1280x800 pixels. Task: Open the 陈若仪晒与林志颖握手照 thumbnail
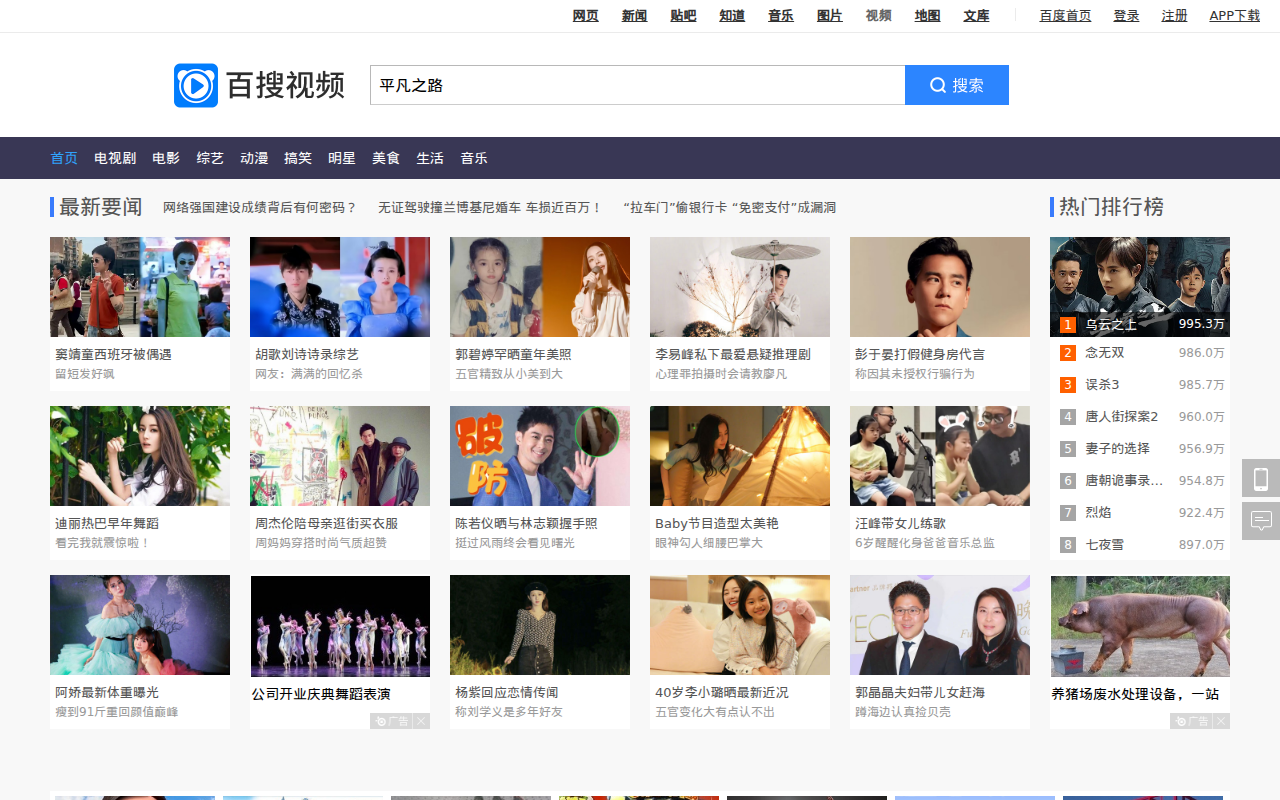(x=540, y=456)
